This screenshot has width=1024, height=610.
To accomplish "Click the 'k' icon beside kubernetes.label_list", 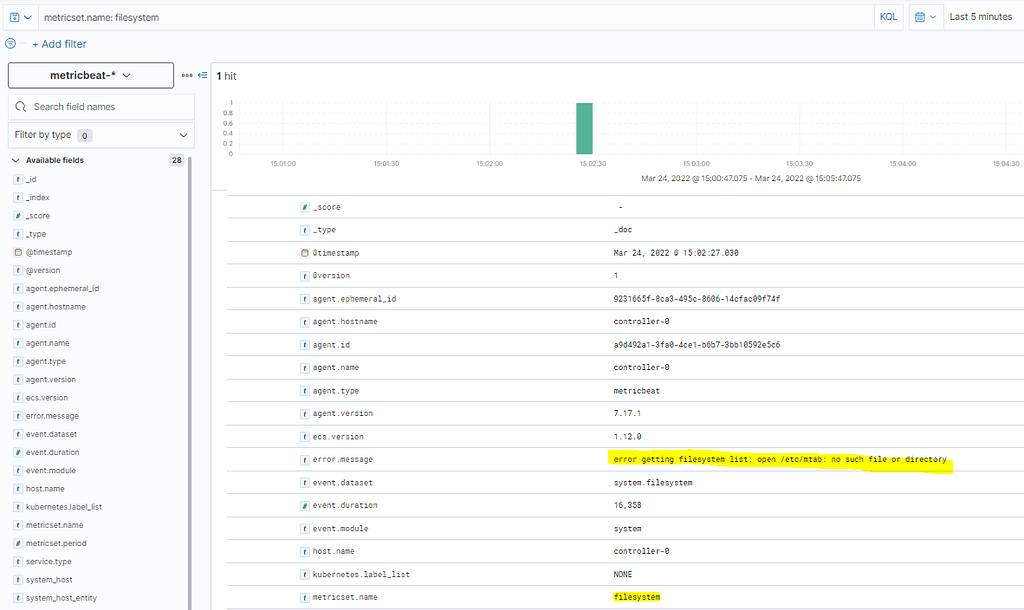I will coord(306,574).
